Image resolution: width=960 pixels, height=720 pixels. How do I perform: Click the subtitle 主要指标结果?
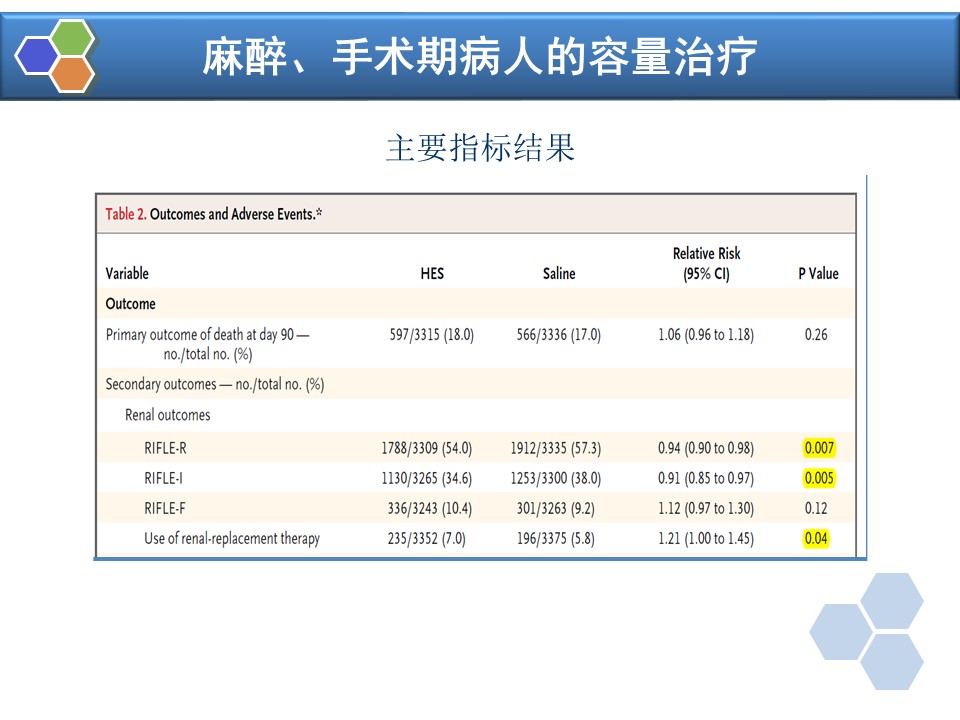pos(481,148)
